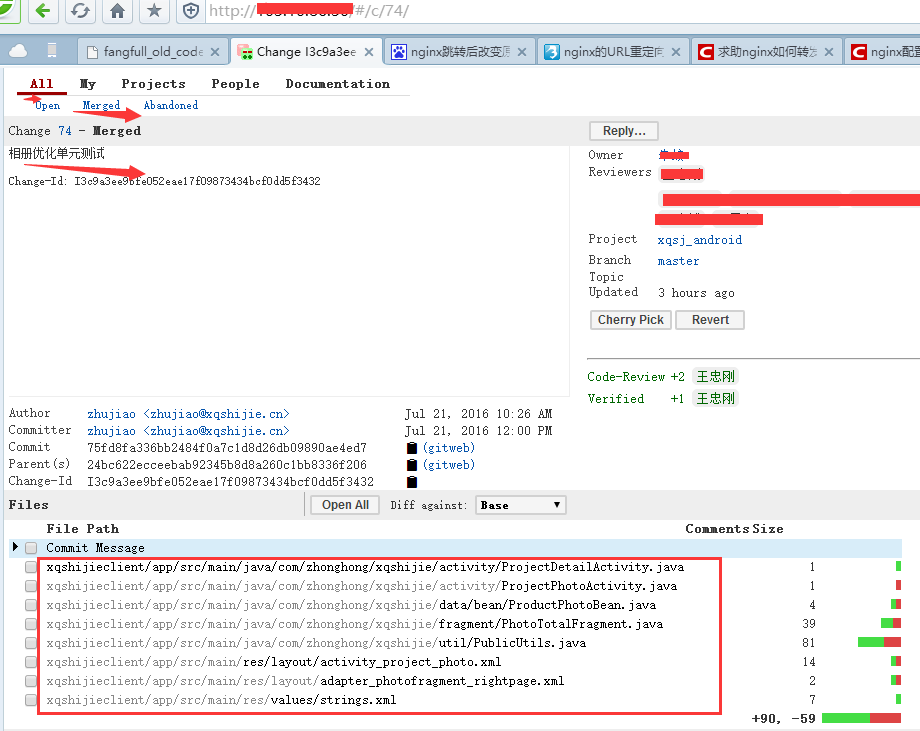The image size is (920, 731).
Task: Open the Diff against Base dropdown
Action: [520, 505]
